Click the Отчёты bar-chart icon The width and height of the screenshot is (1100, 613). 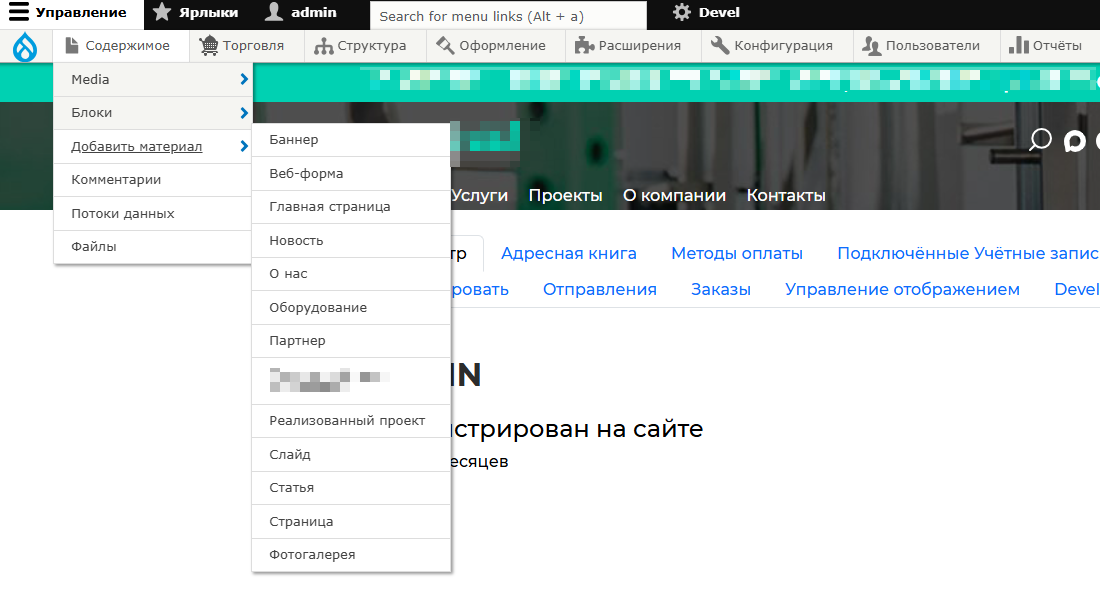pyautogui.click(x=1019, y=46)
